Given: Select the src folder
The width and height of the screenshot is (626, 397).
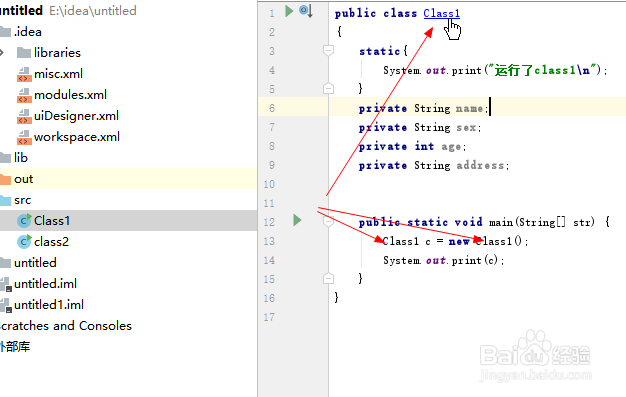Looking at the screenshot, I should [x=22, y=200].
